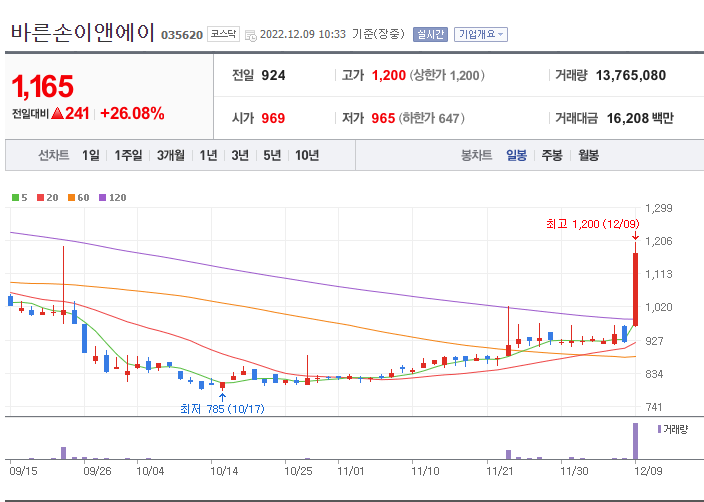
Task: Select the 3개월 line chart tab
Action: 171,155
